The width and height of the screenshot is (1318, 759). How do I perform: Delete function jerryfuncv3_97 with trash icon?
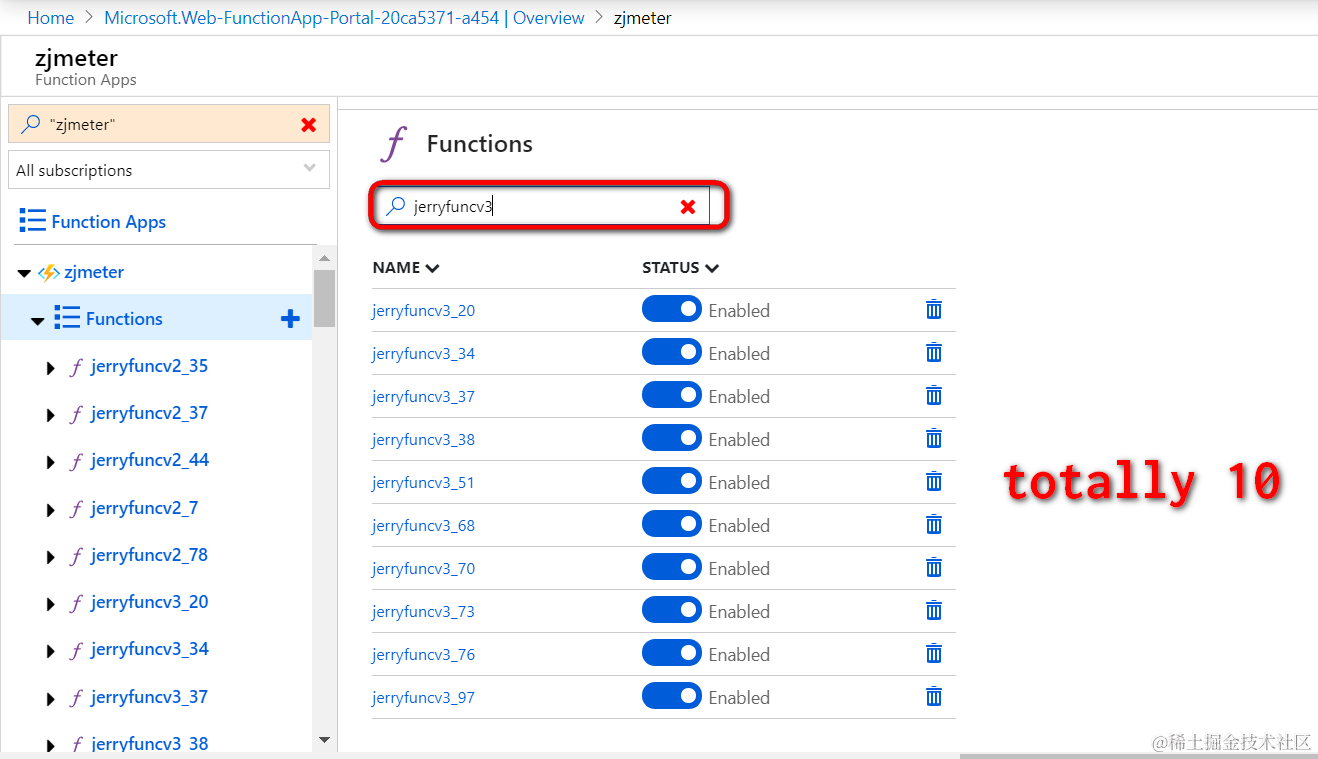pyautogui.click(x=933, y=697)
